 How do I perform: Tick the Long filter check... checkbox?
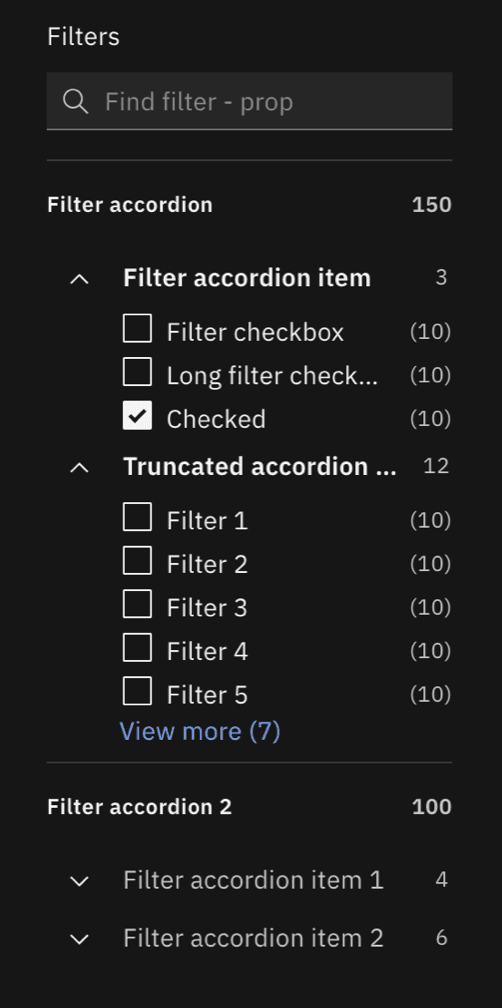[138, 372]
